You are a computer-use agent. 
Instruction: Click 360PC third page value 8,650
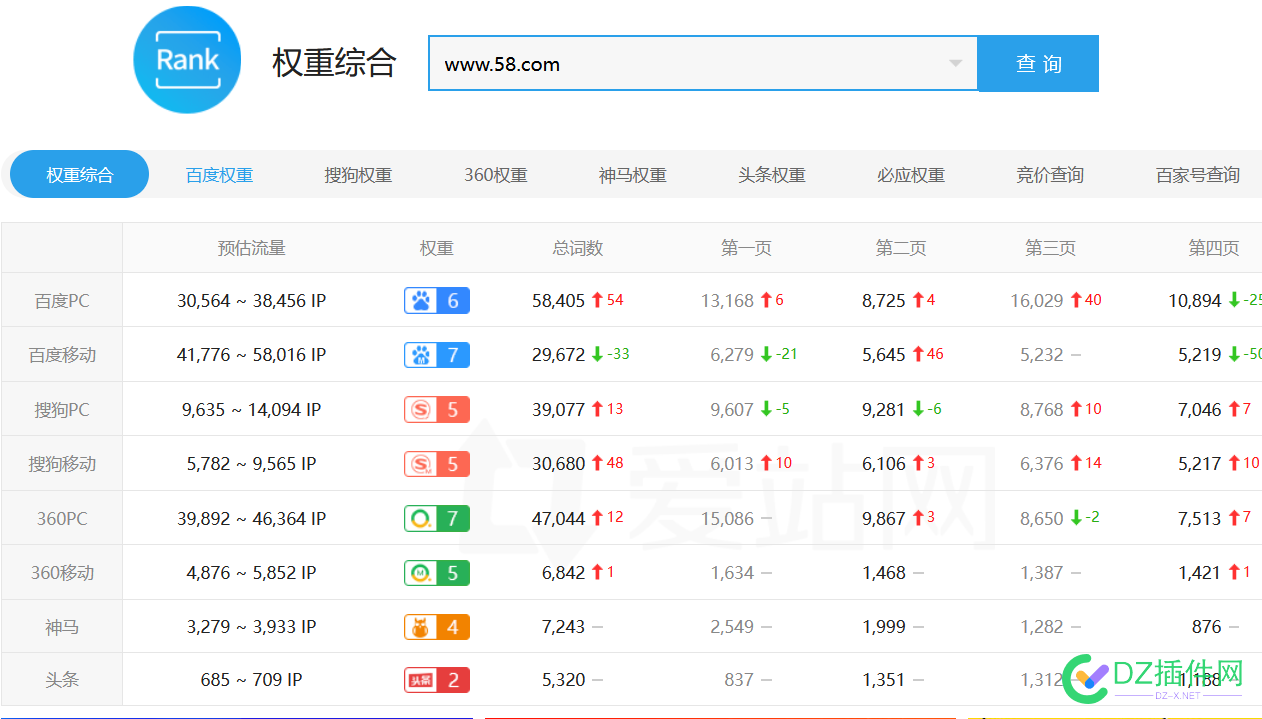pyautogui.click(x=1042, y=519)
